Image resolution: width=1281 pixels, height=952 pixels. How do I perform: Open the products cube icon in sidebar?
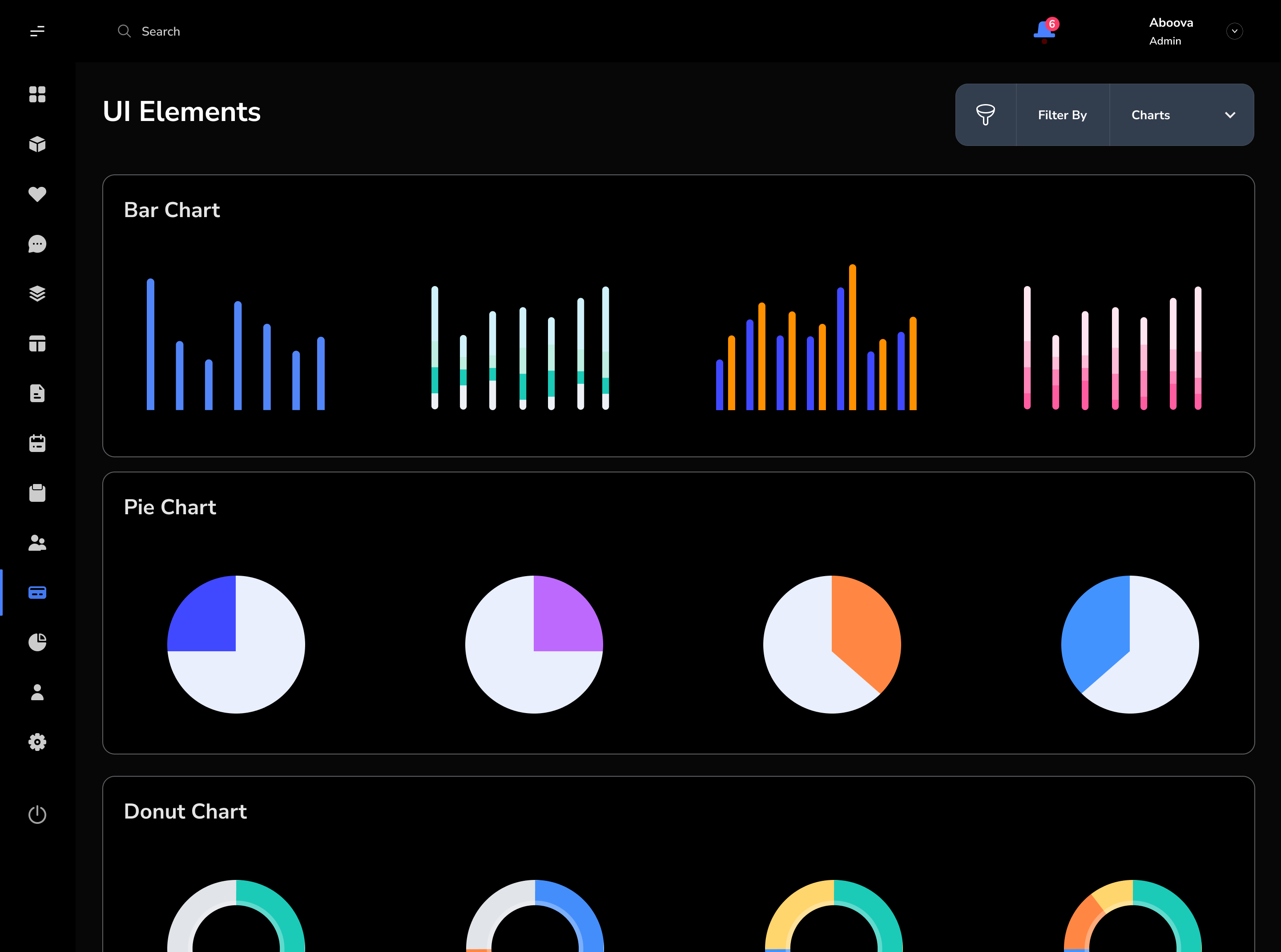pos(37,144)
